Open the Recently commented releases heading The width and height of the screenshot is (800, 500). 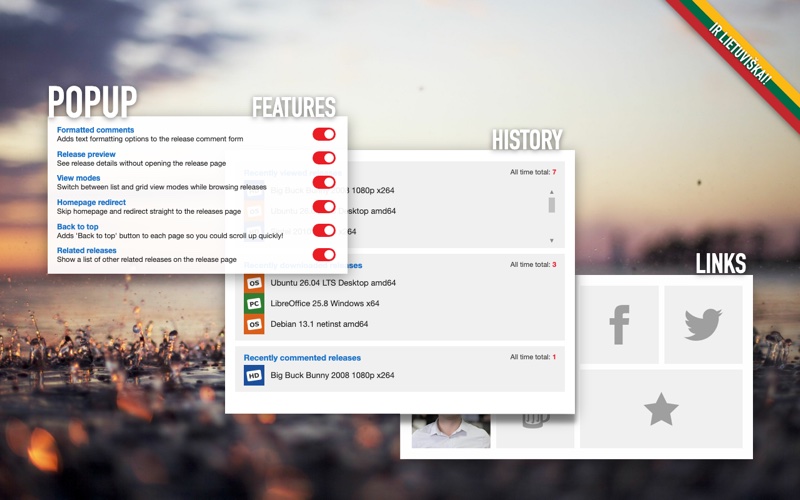[x=302, y=358]
